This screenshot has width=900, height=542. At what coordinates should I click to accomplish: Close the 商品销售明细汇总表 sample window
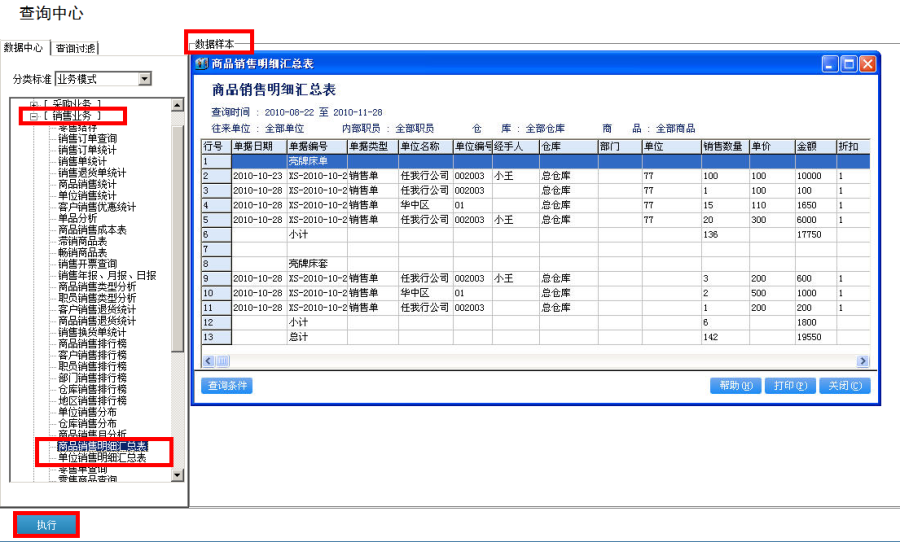pos(867,64)
